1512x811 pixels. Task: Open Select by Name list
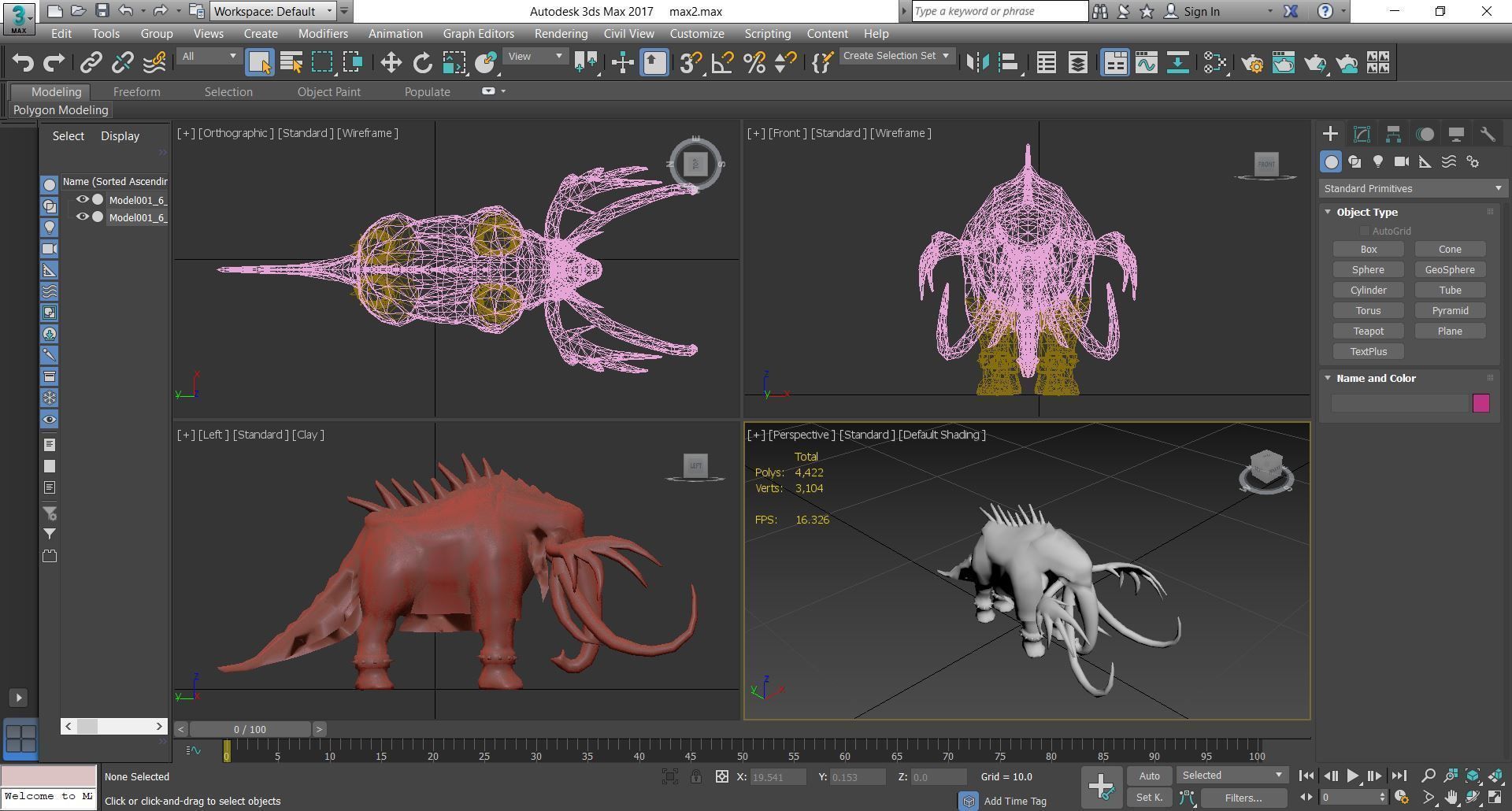click(x=291, y=62)
